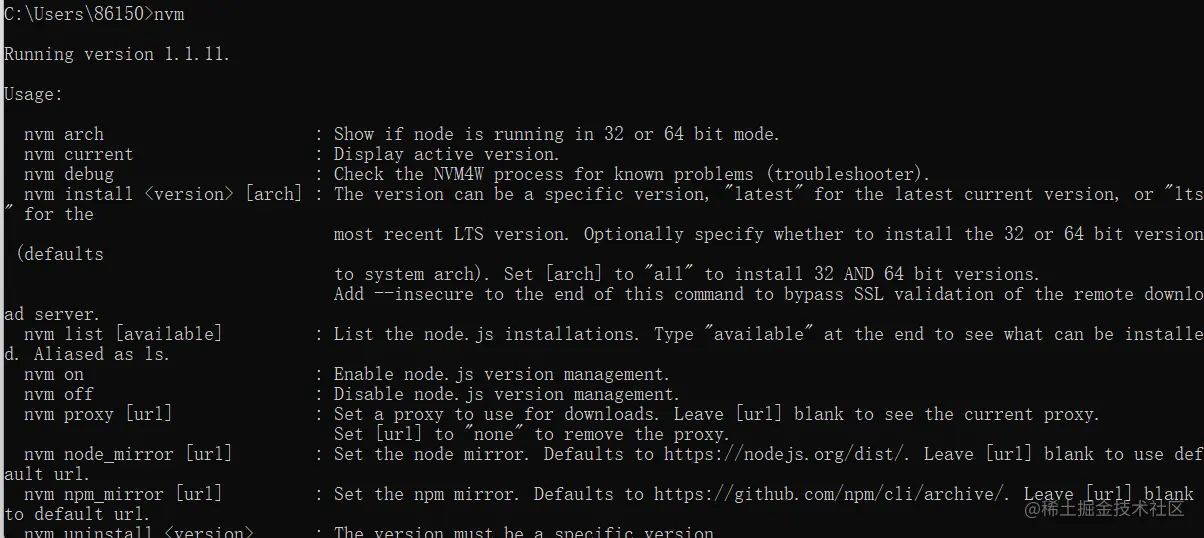The width and height of the screenshot is (1204, 538).
Task: Select the 'nvm current' command entry
Action: pyautogui.click(x=79, y=154)
